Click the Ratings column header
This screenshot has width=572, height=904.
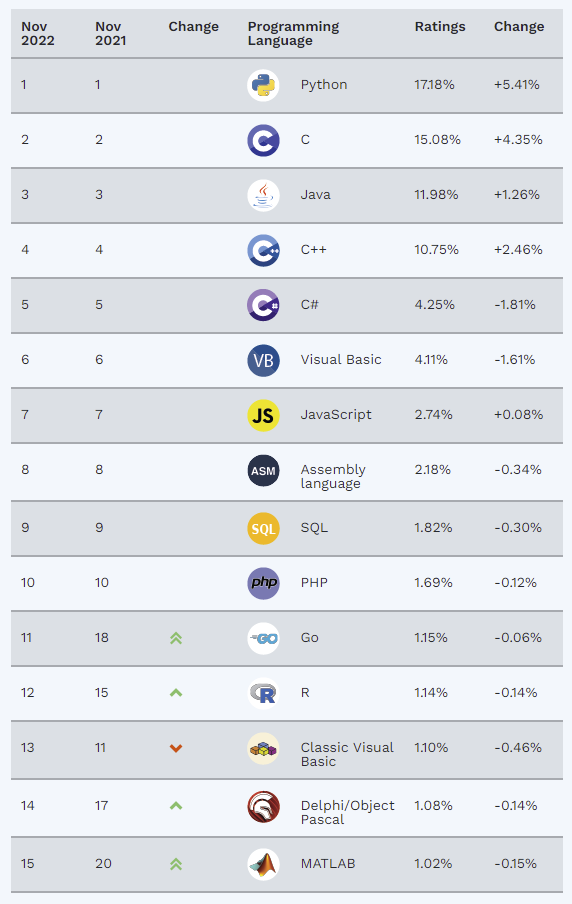pos(440,27)
